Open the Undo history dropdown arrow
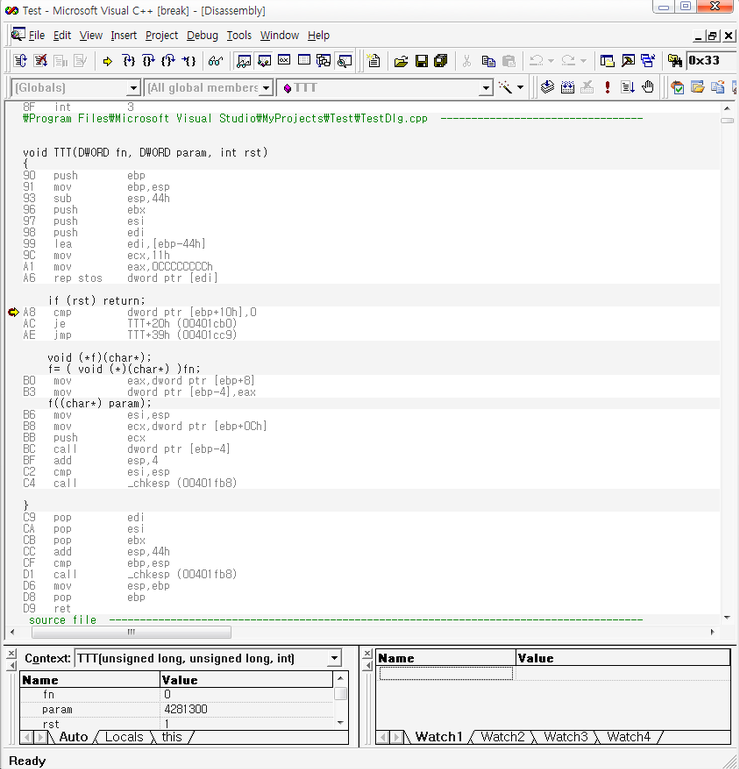Viewport: 739px width, 769px height. (x=551, y=61)
